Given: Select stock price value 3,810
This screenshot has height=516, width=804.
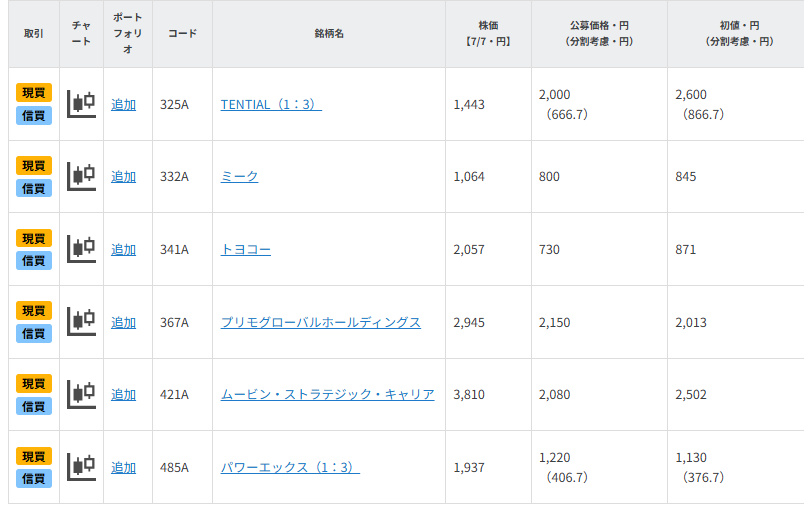Looking at the screenshot, I should click(469, 395).
